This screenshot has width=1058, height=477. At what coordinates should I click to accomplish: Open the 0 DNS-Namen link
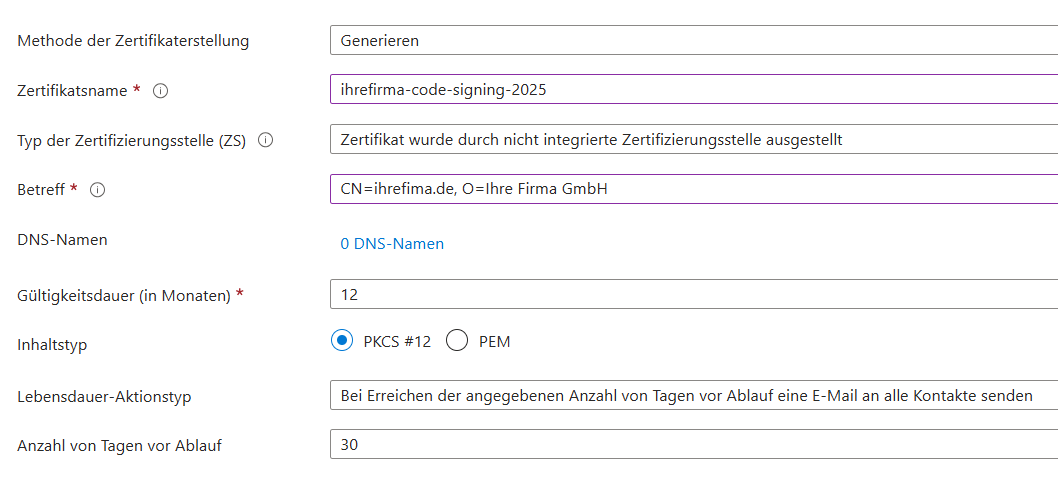pyautogui.click(x=392, y=243)
